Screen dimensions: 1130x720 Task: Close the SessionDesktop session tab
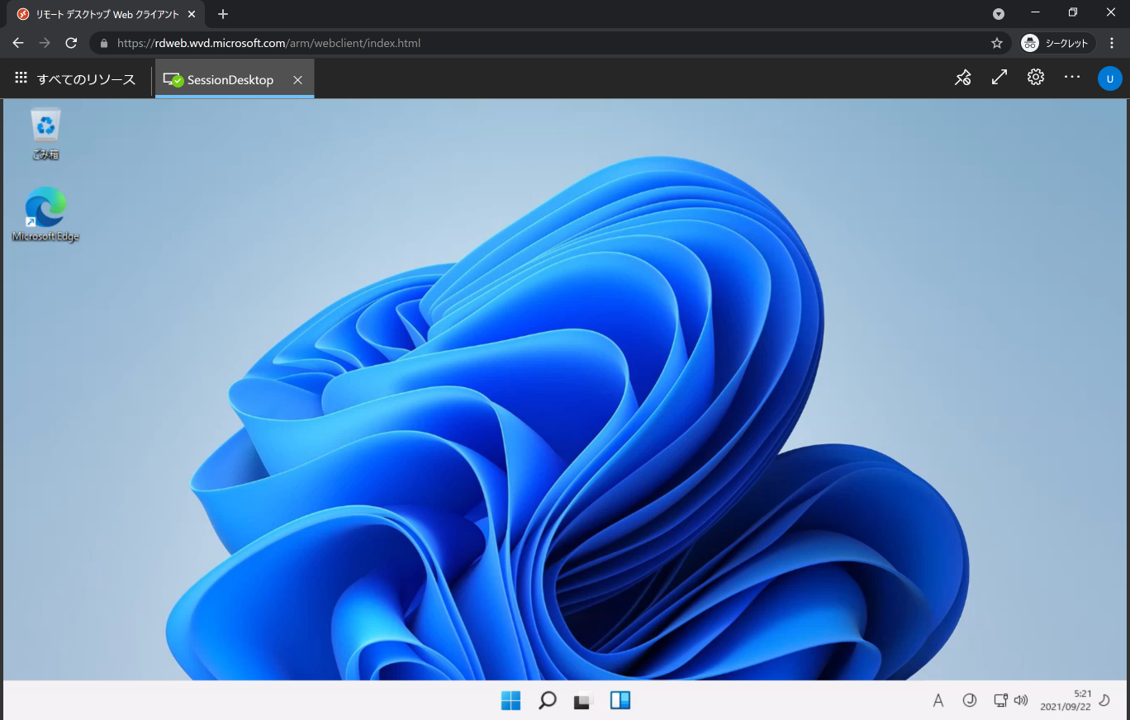pyautogui.click(x=297, y=80)
